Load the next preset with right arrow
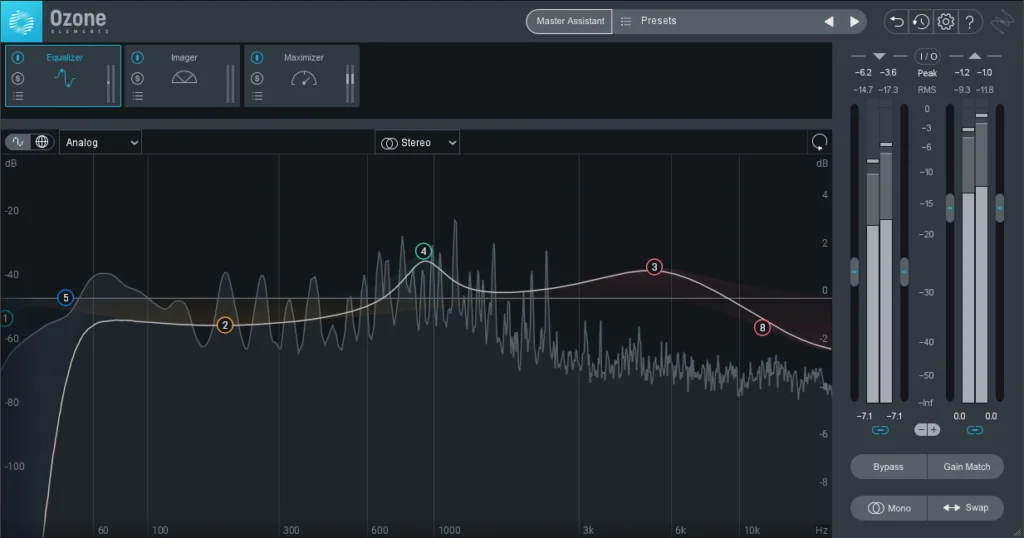 (x=854, y=22)
